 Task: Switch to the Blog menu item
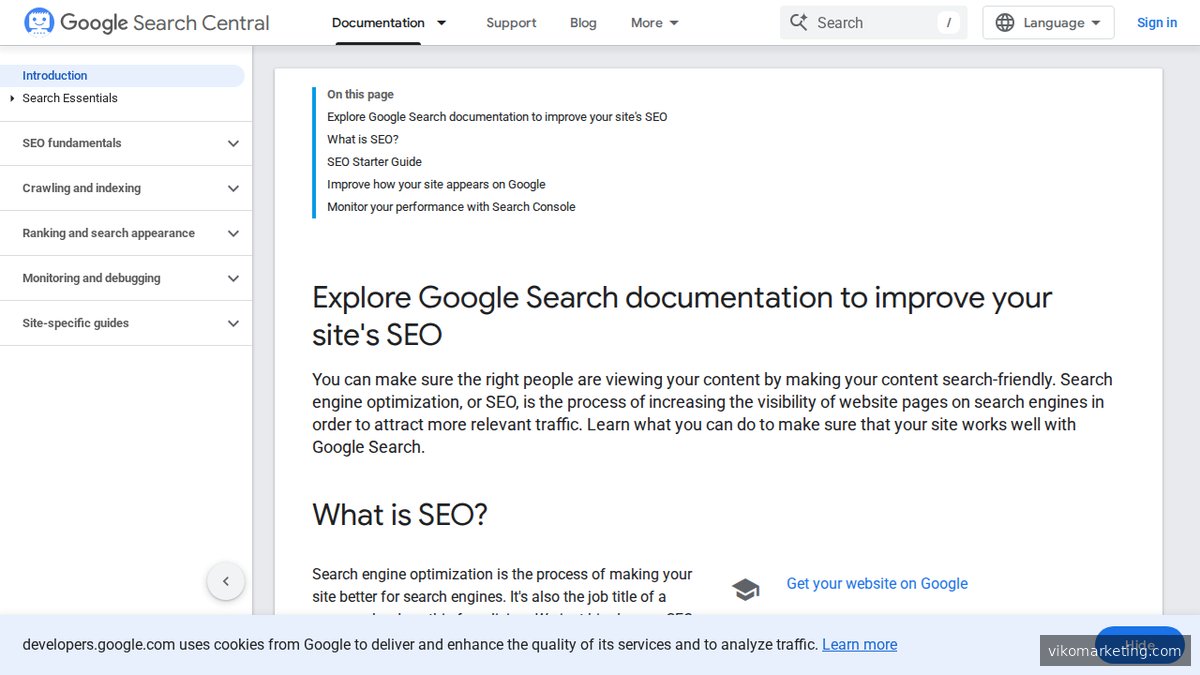(583, 22)
